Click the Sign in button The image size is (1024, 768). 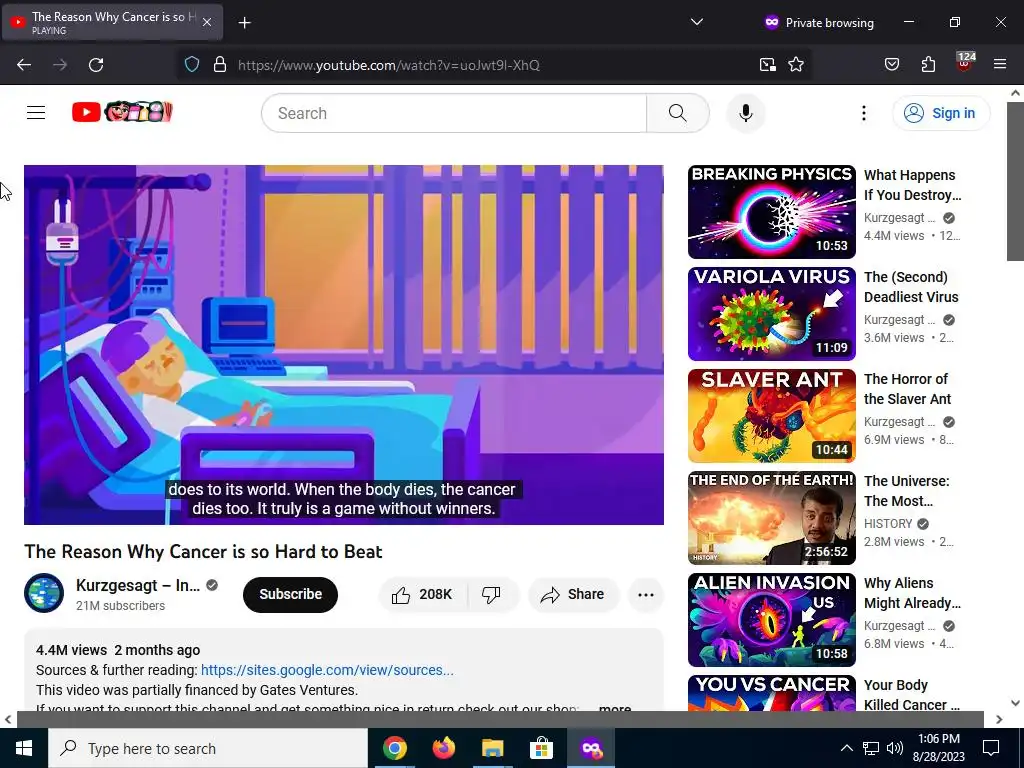940,113
